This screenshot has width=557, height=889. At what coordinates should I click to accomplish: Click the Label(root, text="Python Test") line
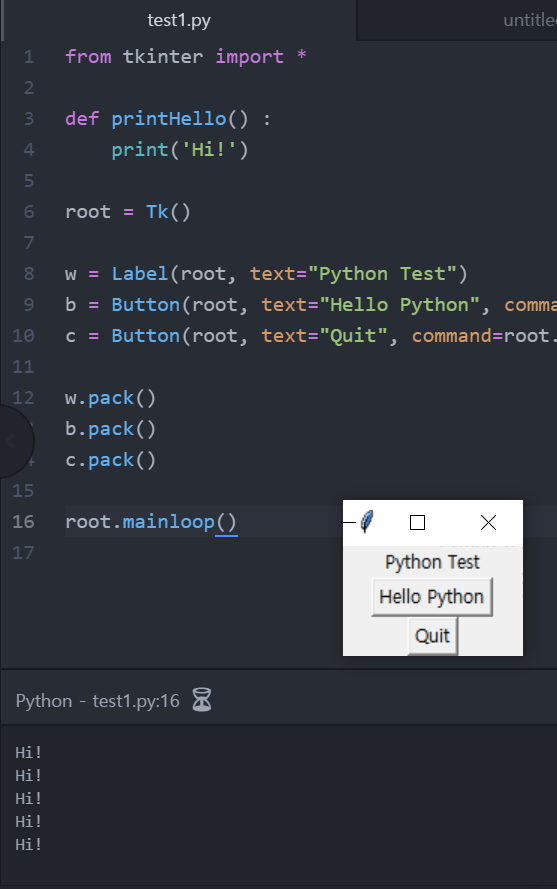267,274
